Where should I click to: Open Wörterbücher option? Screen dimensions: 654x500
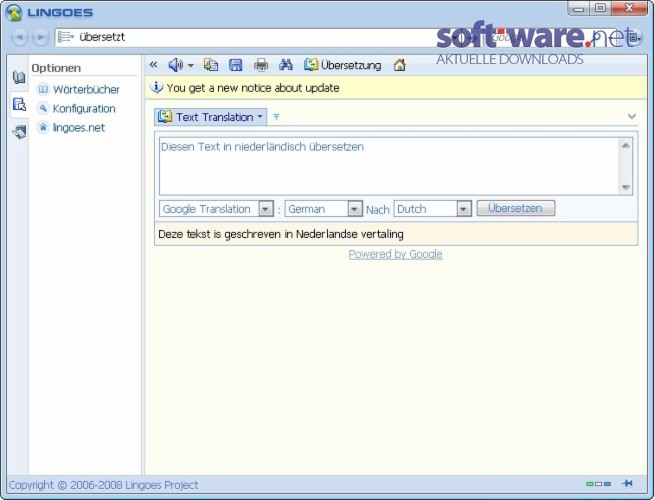tap(78, 89)
